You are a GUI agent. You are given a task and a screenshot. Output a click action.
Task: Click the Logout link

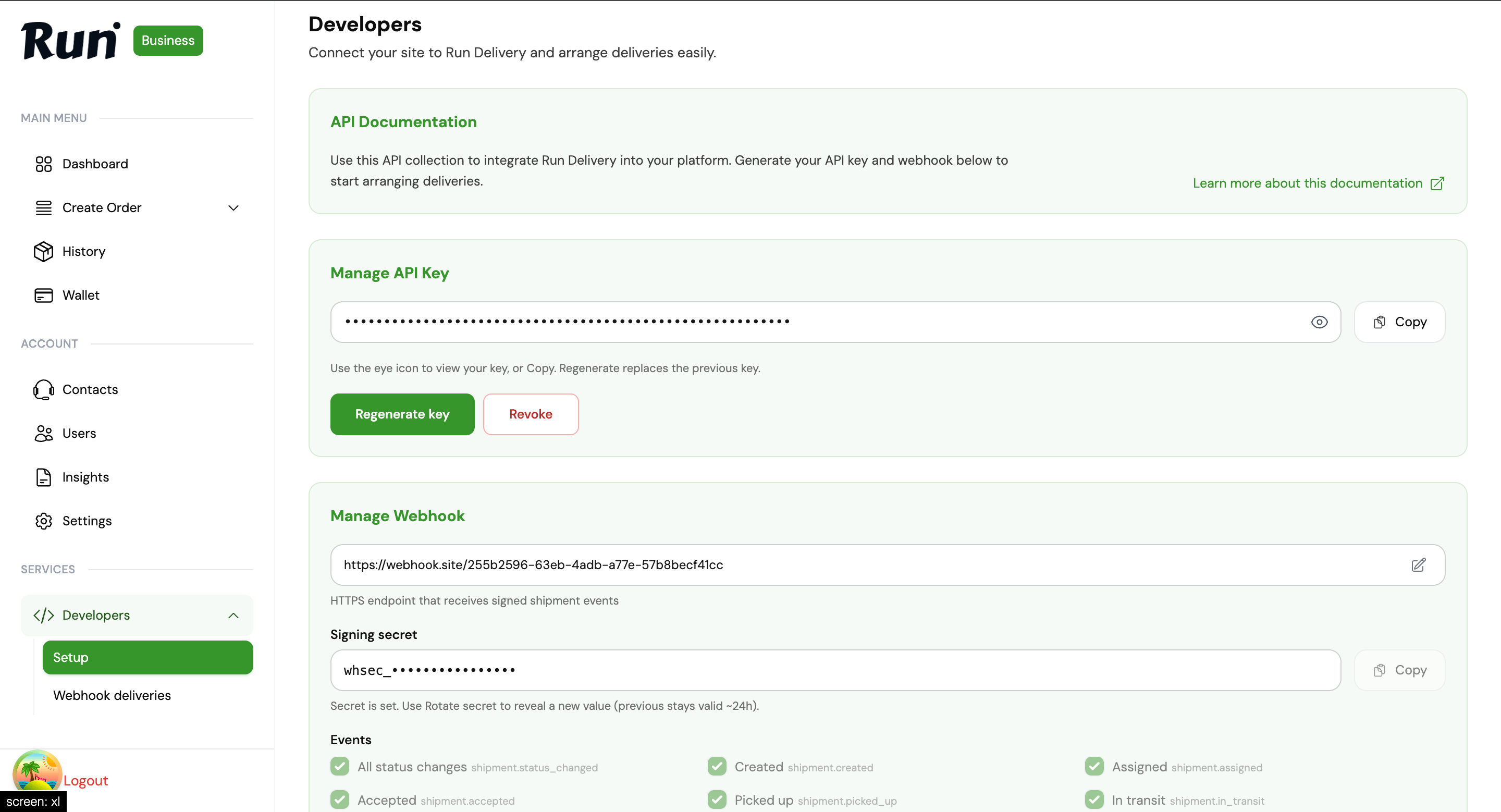pyautogui.click(x=85, y=781)
